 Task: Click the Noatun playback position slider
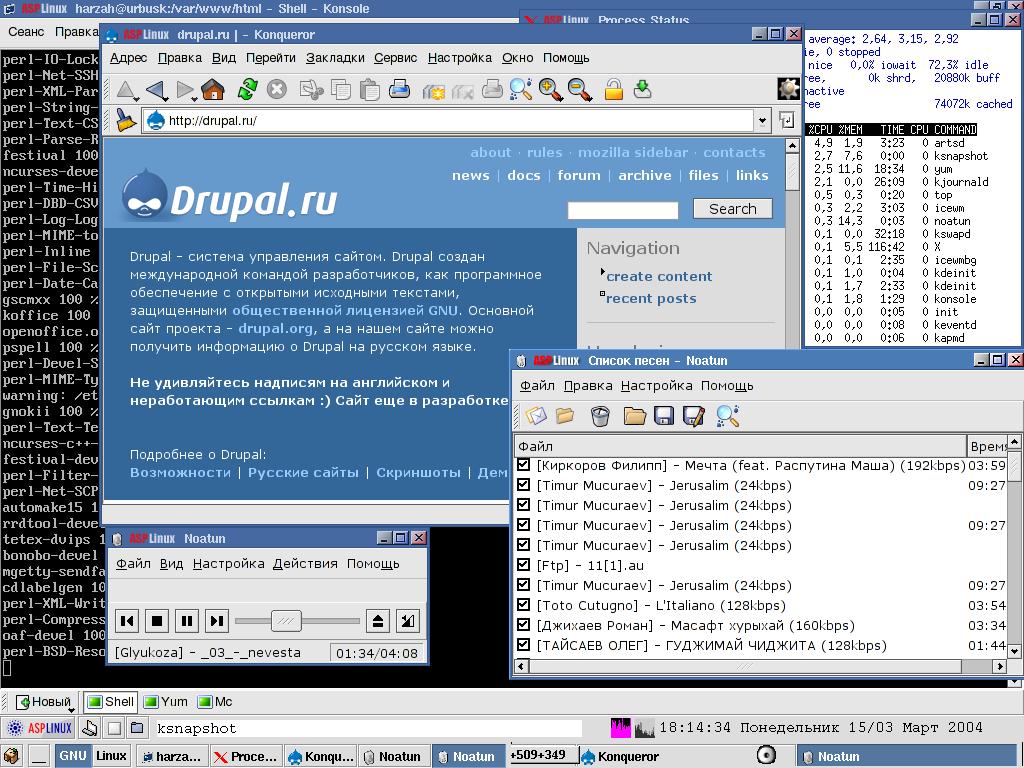point(286,621)
